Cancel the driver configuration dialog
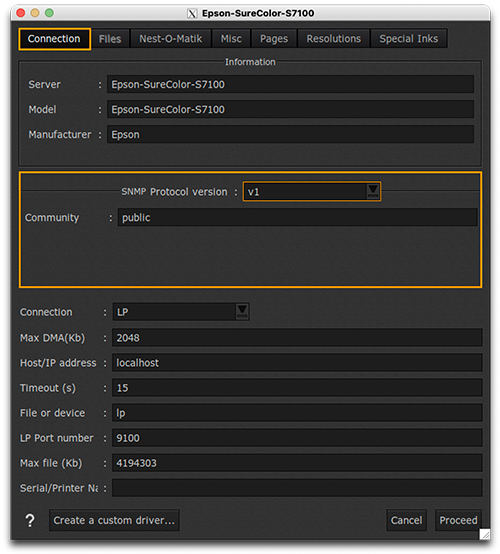 point(406,520)
